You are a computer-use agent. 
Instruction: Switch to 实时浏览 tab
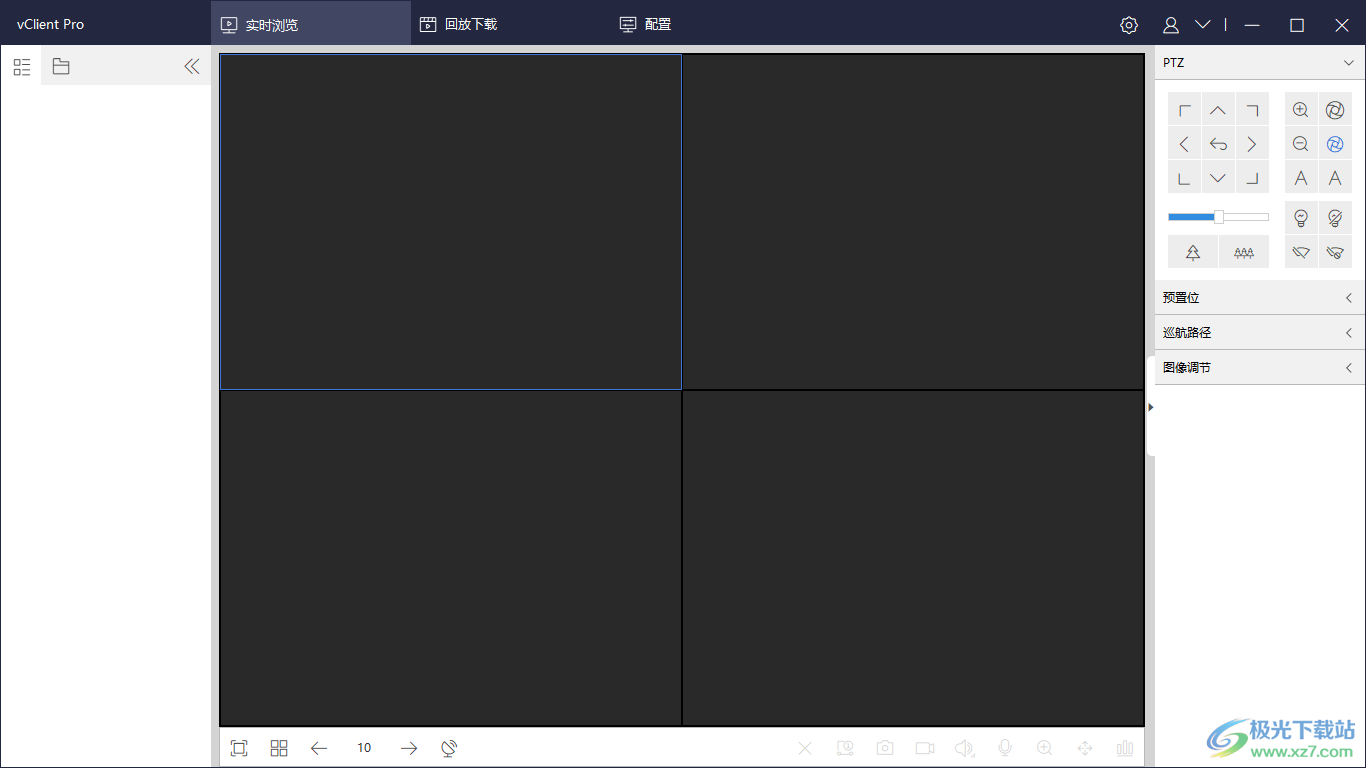tap(311, 24)
